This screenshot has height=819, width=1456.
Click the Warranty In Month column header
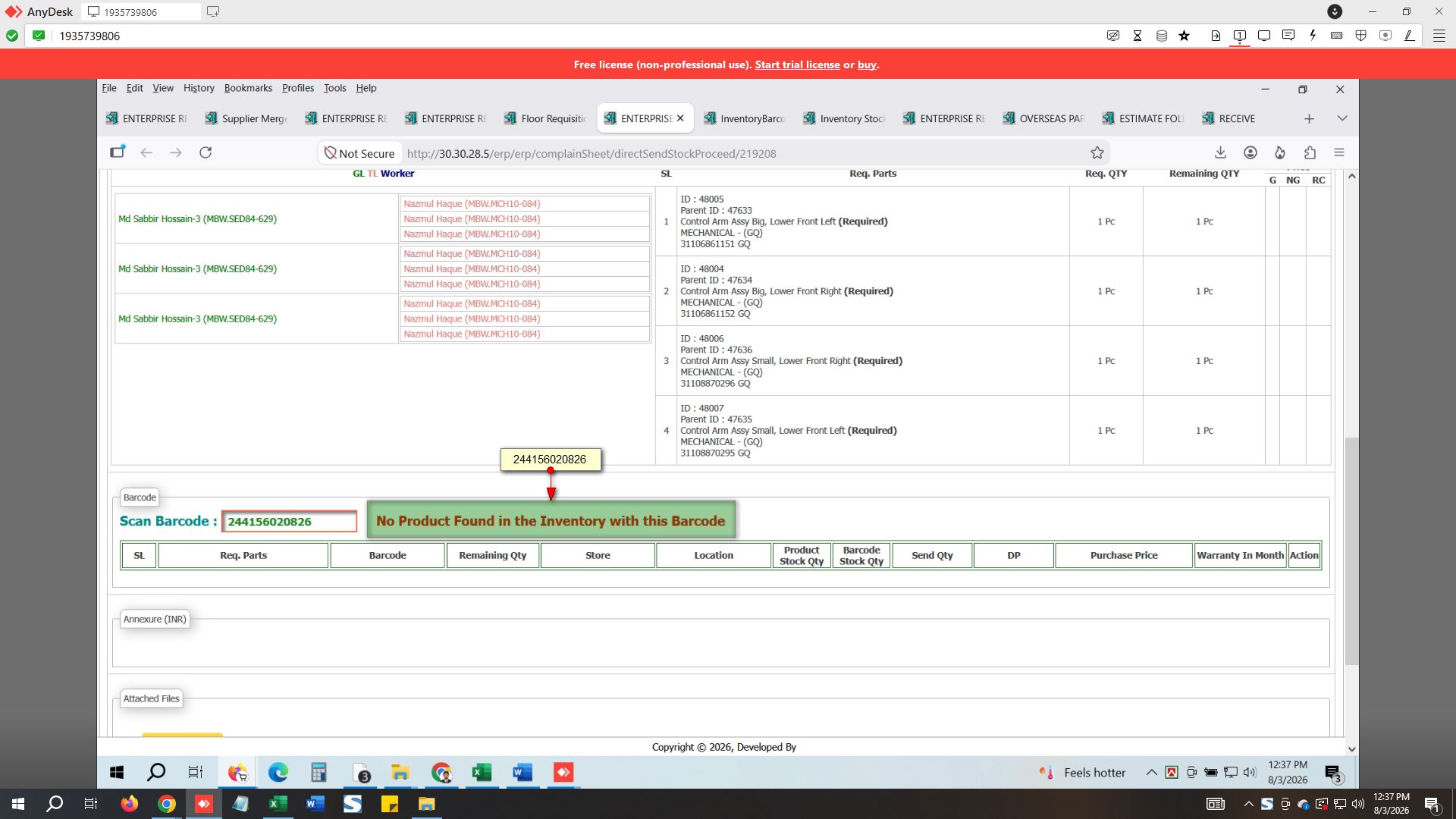coord(1240,555)
